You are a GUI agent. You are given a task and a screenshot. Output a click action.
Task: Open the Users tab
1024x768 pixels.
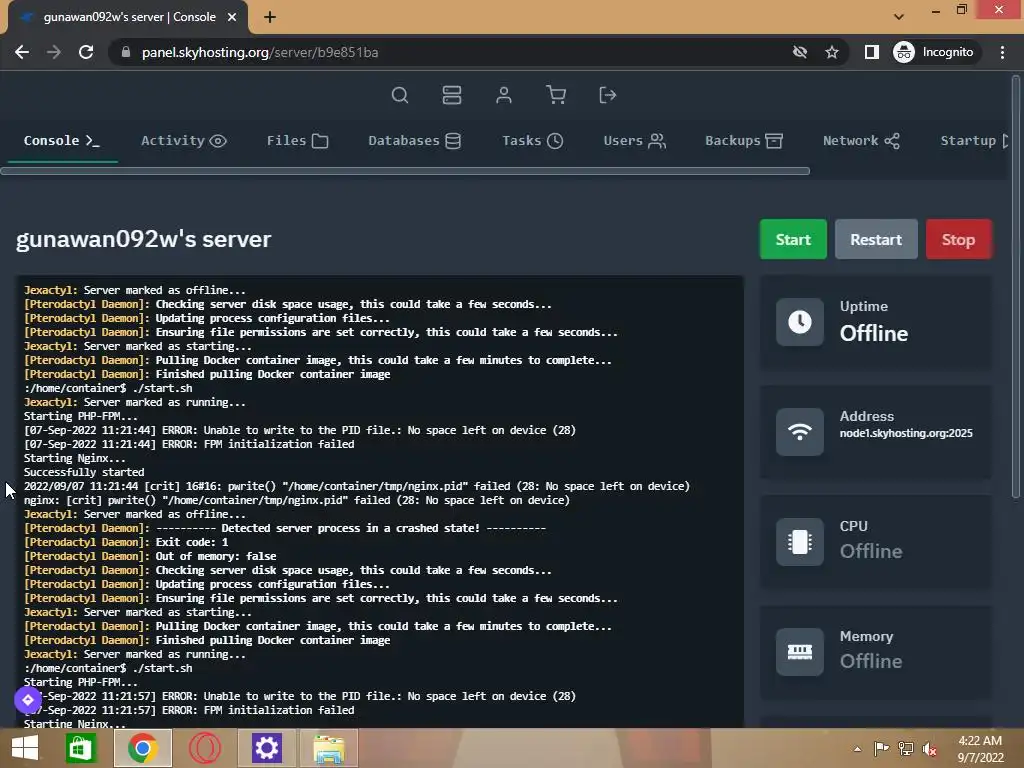pos(634,140)
